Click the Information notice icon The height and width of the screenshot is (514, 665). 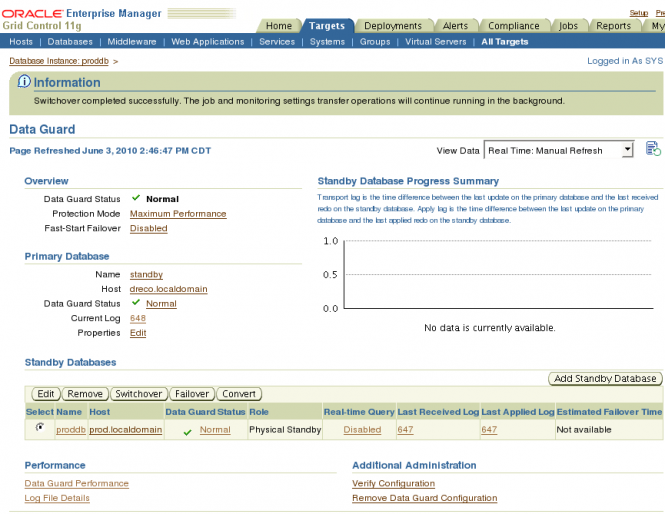(24, 81)
